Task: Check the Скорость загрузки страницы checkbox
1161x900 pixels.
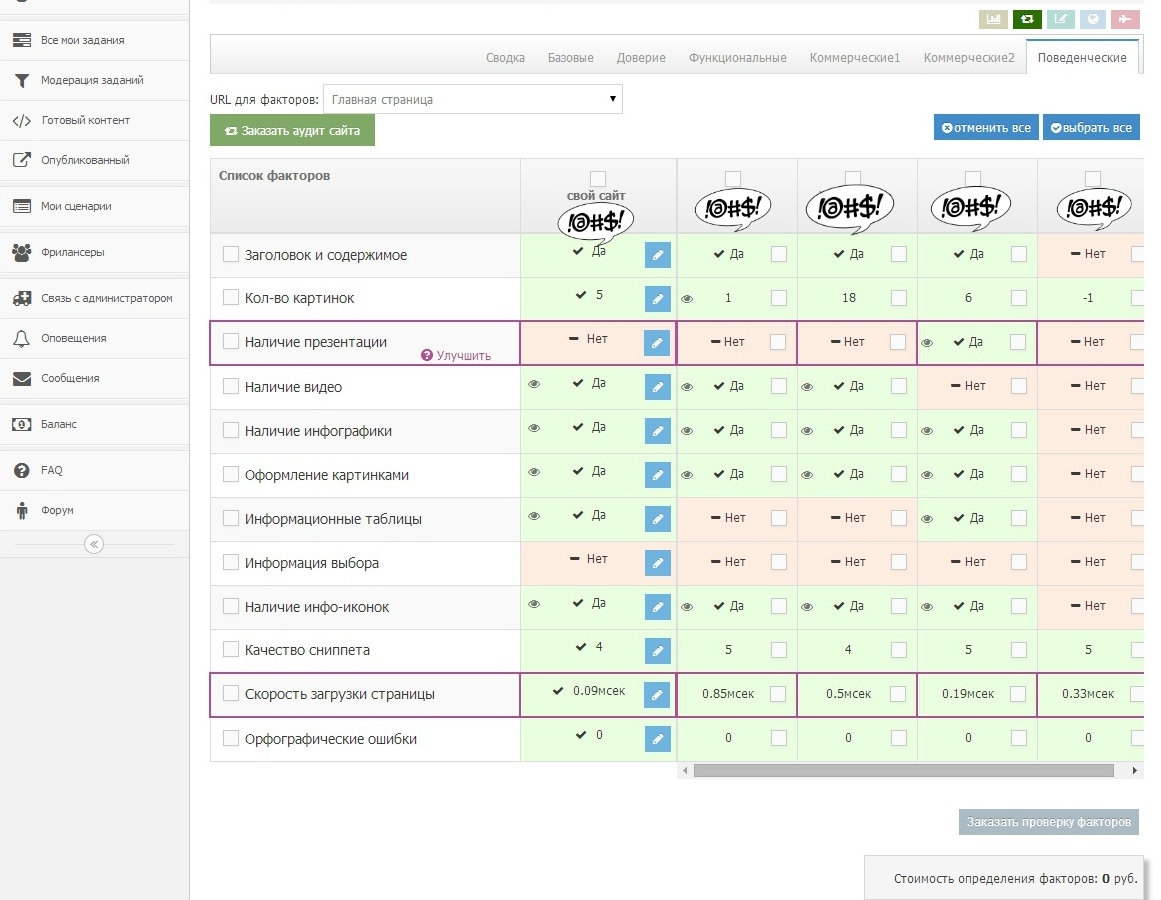Action: 231,694
